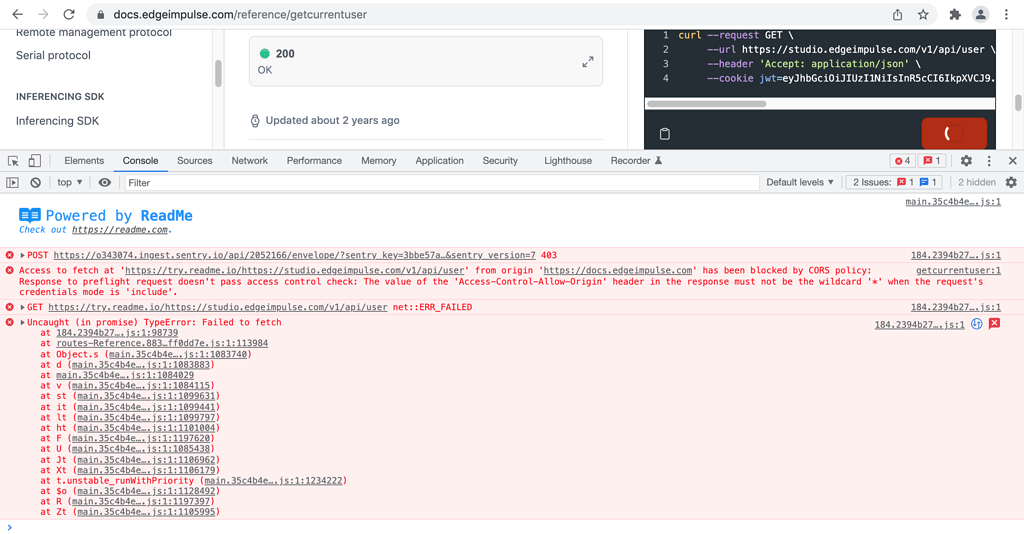Reload the current page

click(69, 14)
